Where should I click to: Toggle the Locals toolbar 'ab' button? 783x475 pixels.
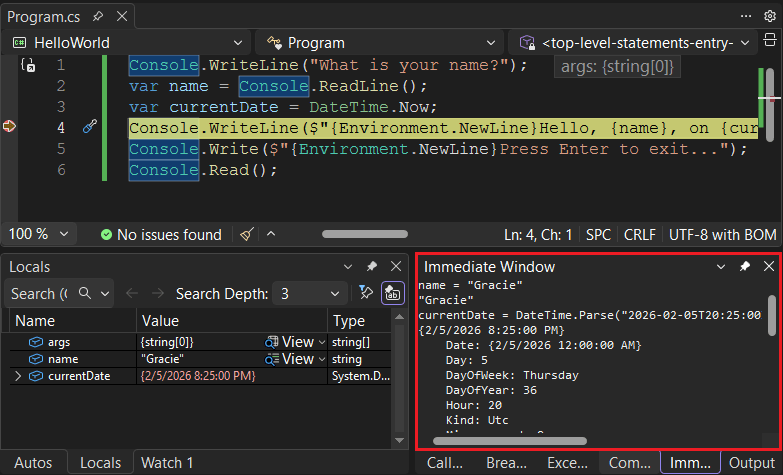click(x=392, y=293)
